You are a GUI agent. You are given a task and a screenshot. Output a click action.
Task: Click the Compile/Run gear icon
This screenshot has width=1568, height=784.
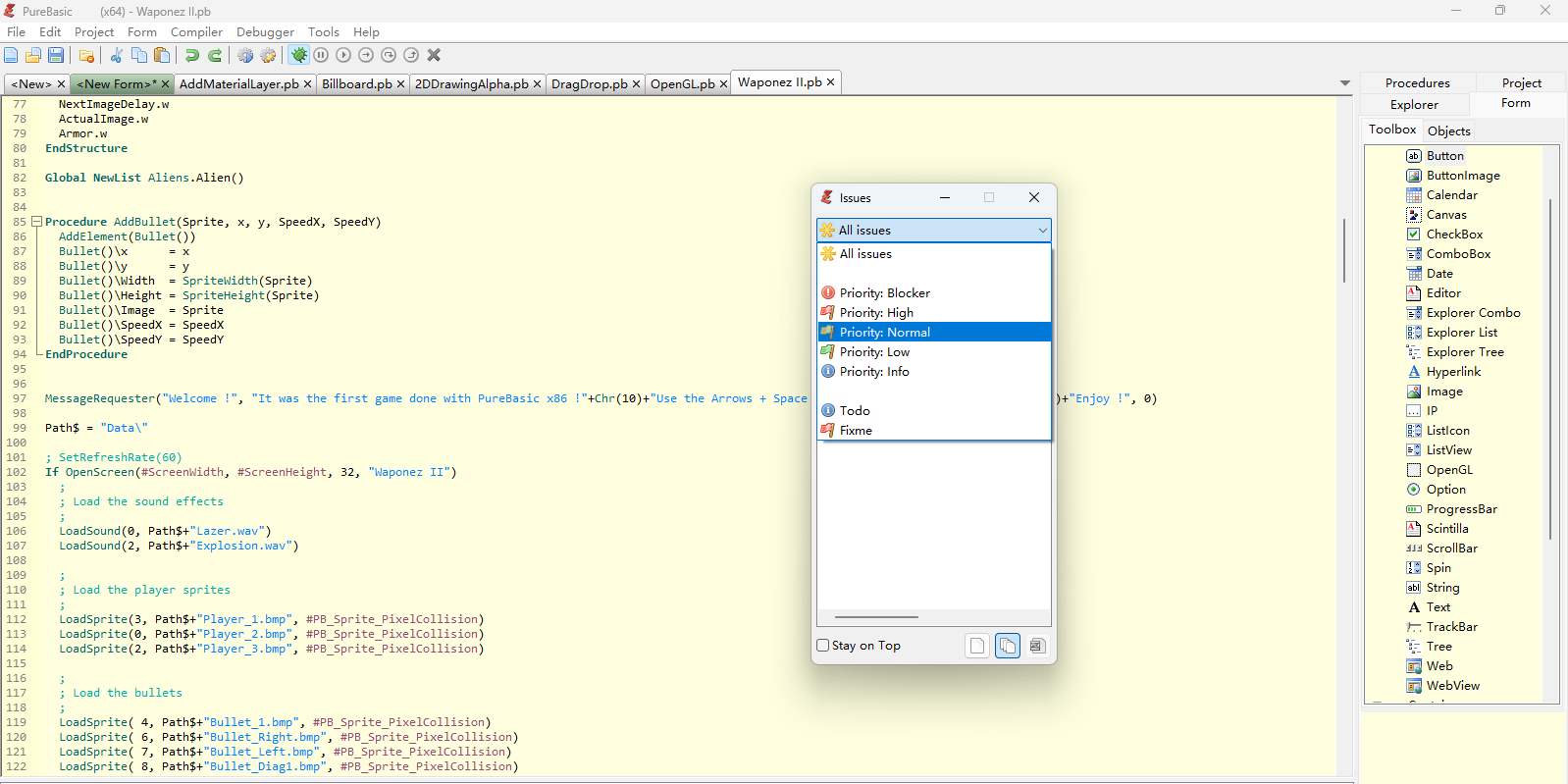click(x=245, y=56)
